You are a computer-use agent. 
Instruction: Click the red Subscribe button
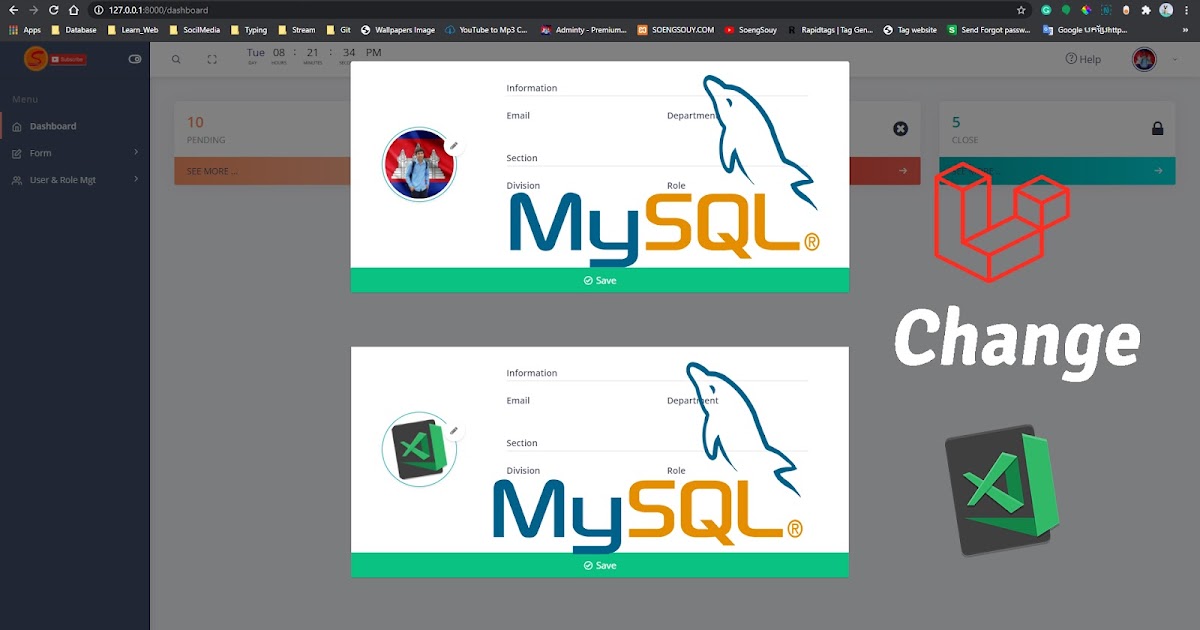tap(69, 60)
